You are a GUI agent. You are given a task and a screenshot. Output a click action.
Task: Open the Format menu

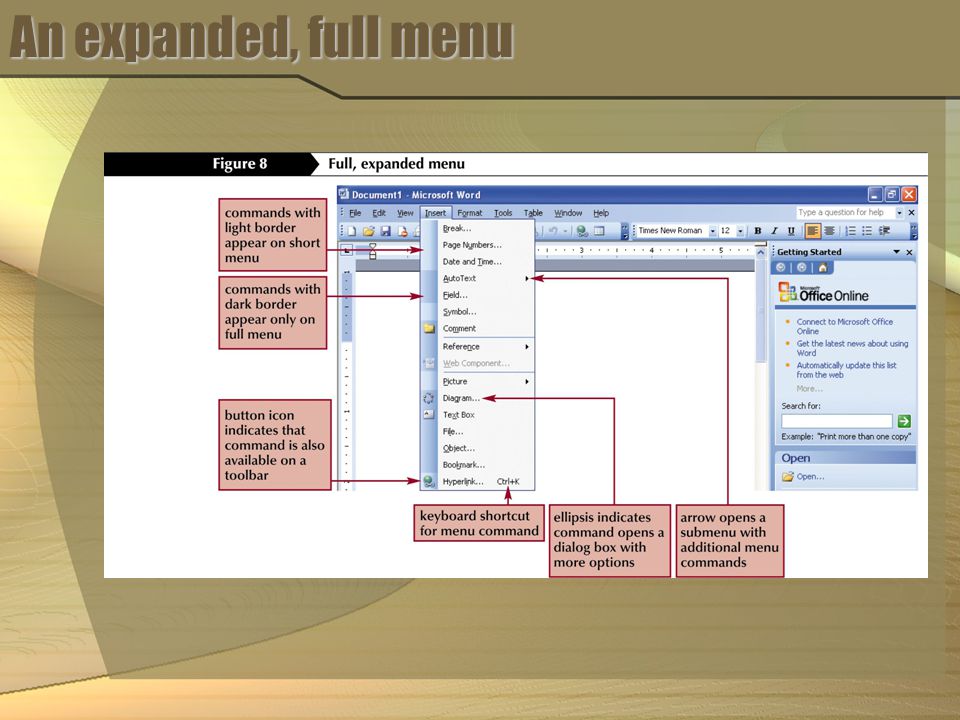(x=470, y=213)
